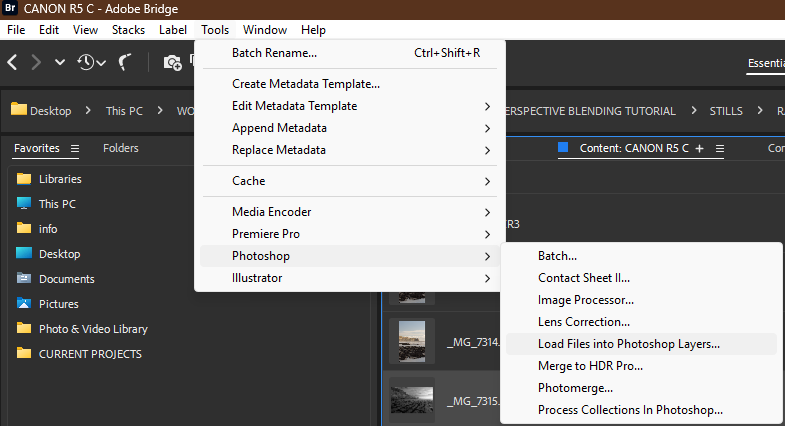Expand chevron after STILLS breadcrumb
This screenshot has height=426, width=785.
pyautogui.click(x=760, y=110)
